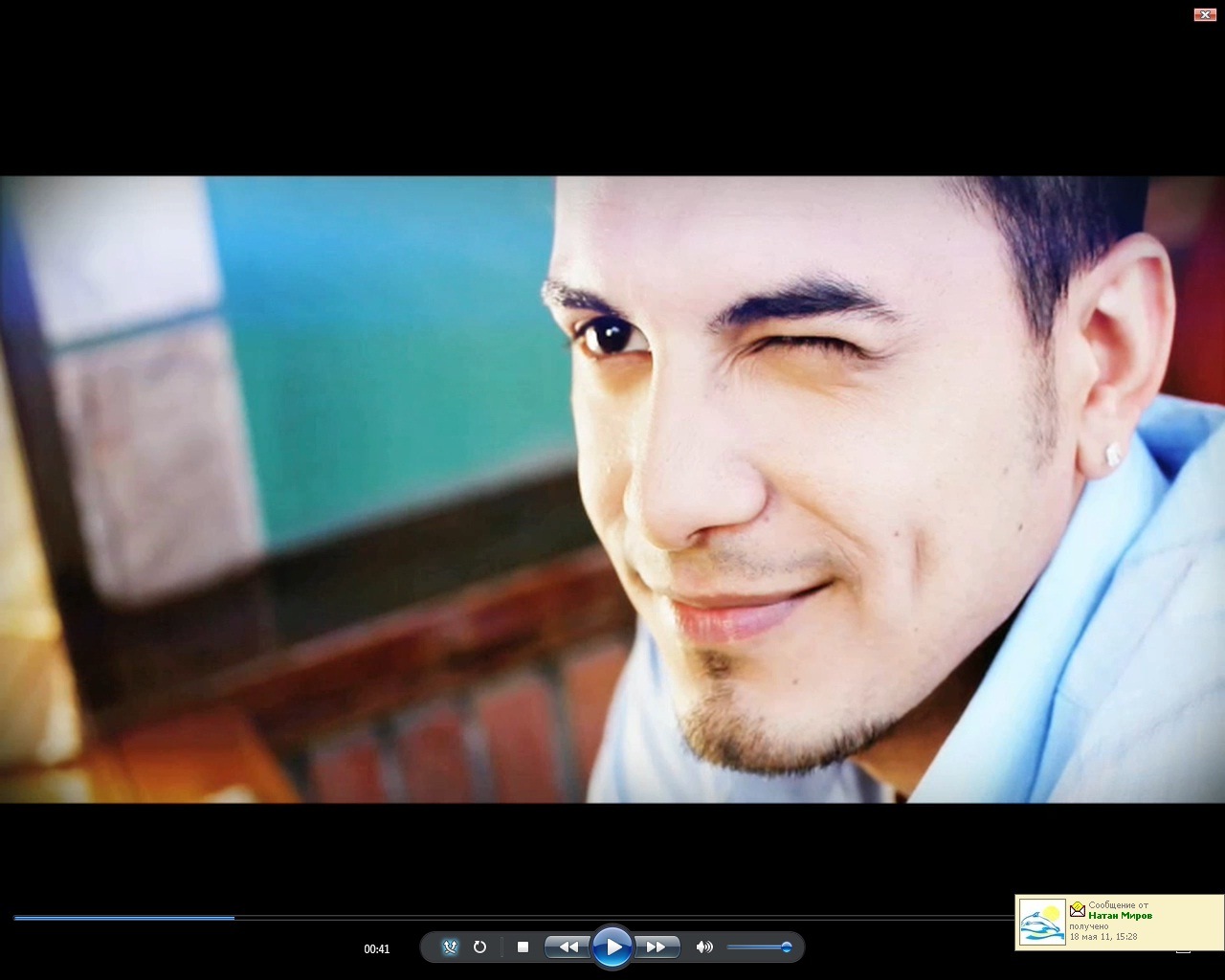
Task: Click the 00:41 elapsed time display
Action: [377, 949]
